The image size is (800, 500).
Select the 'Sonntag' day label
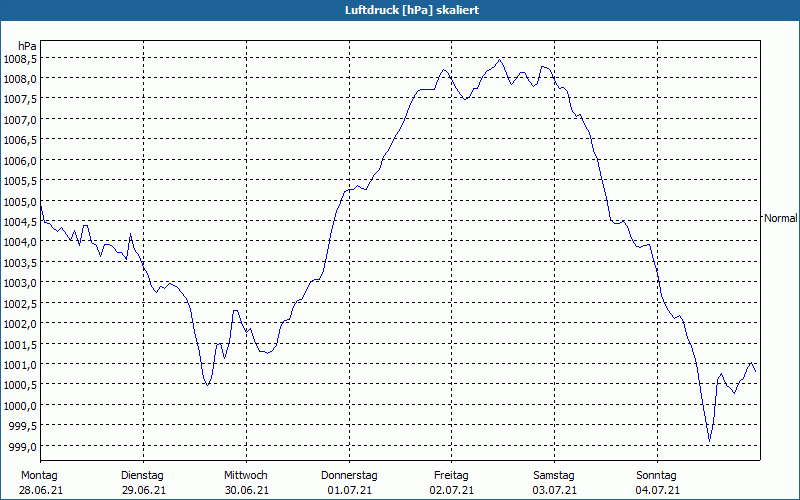pos(657,476)
